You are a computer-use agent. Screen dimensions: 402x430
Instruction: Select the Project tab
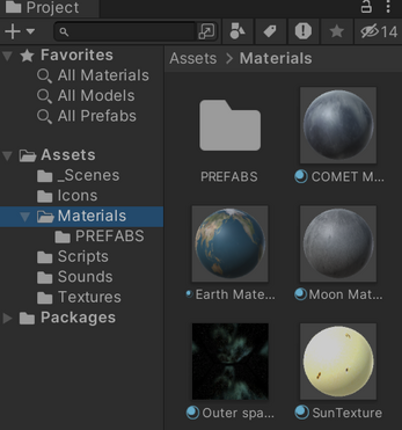[42, 7]
